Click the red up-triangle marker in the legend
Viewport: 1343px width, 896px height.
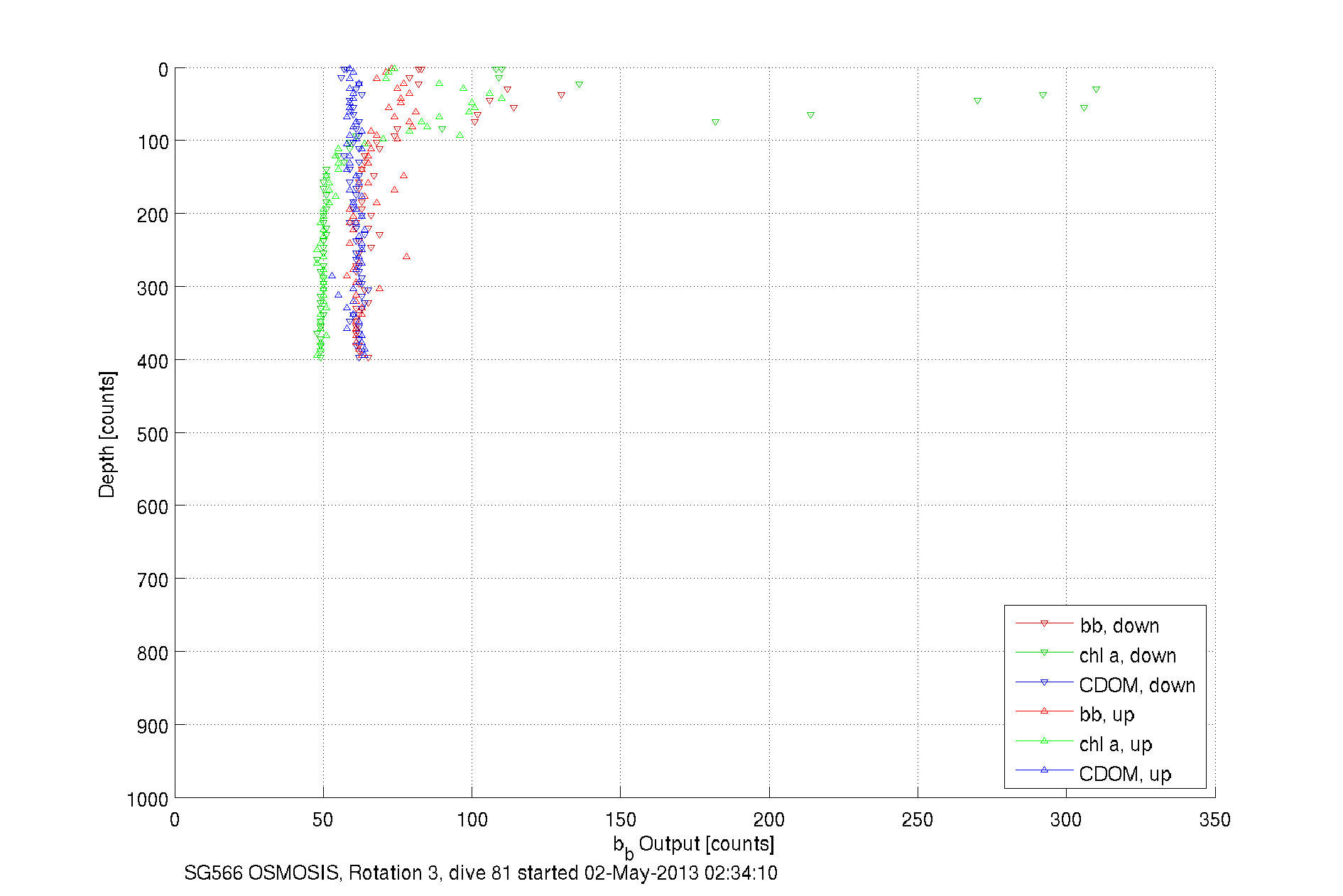(x=1044, y=711)
